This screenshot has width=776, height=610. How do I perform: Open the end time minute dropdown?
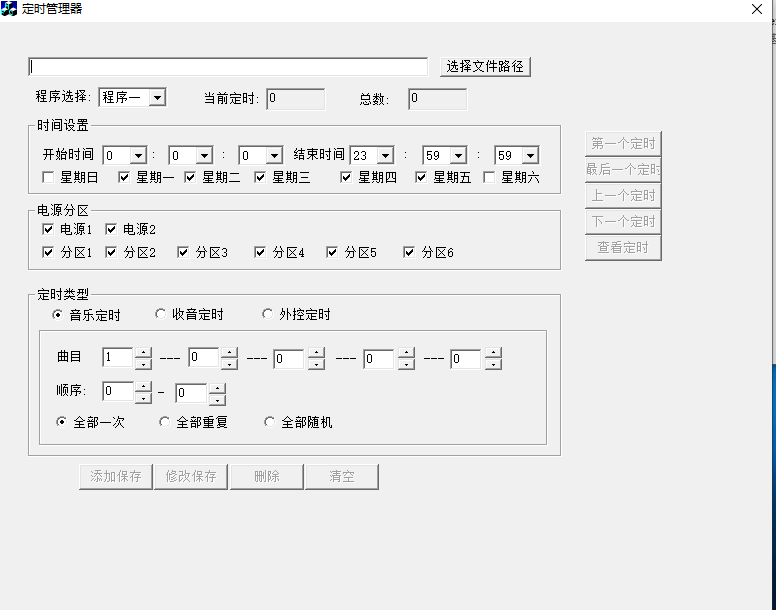point(458,156)
